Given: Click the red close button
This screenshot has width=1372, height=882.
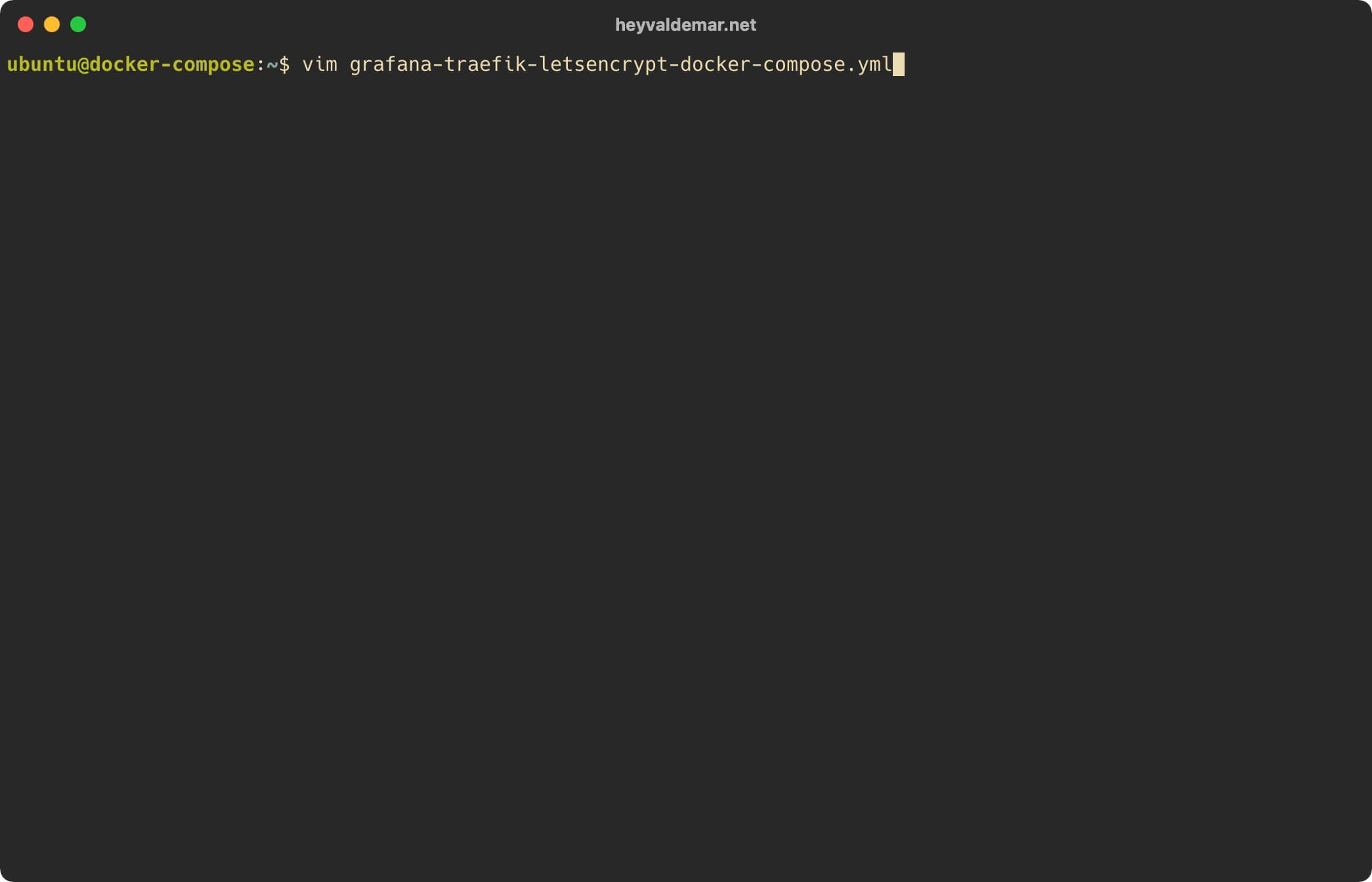Looking at the screenshot, I should (25, 25).
